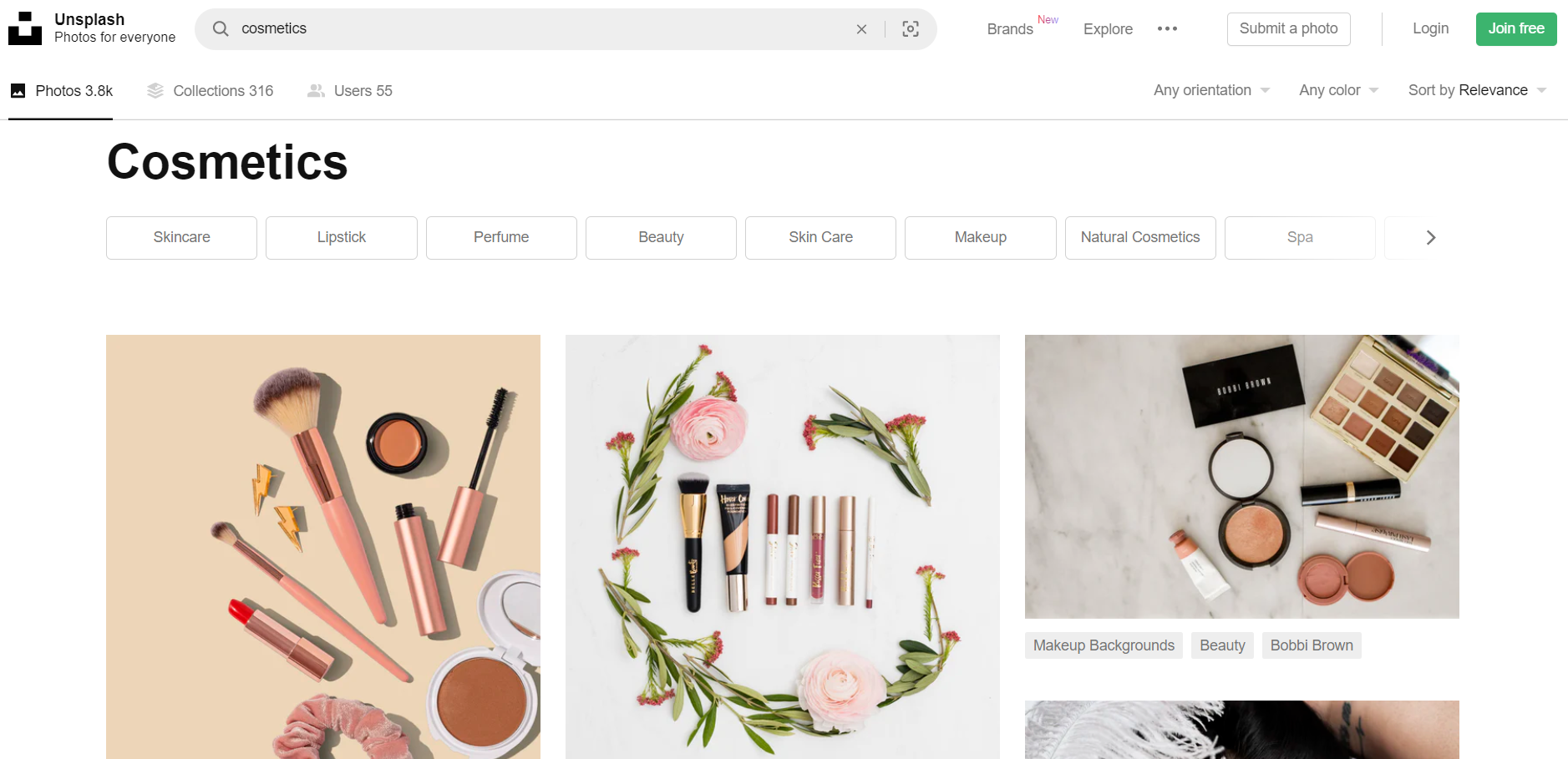The image size is (1568, 759).
Task: Click the Join free button
Action: pyautogui.click(x=1515, y=29)
